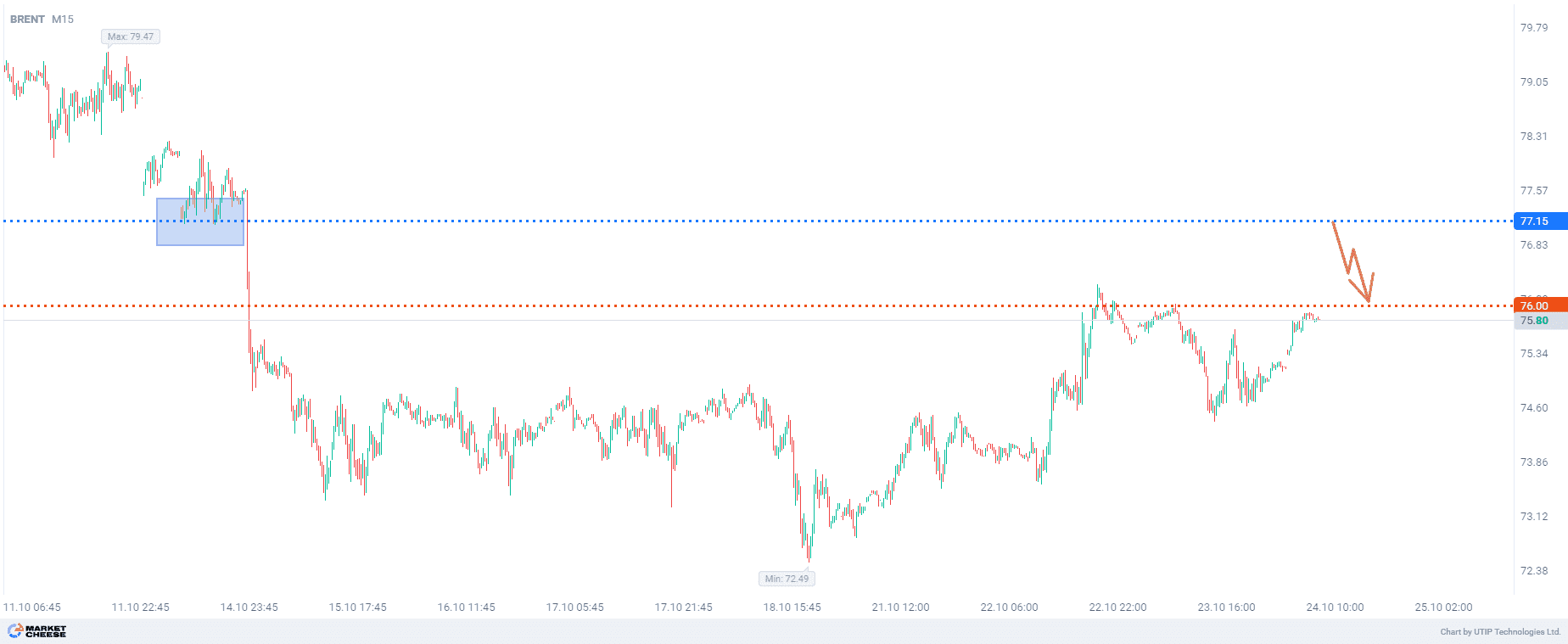Click the orange downward zigzag arrow
This screenshot has height=644, width=1568.
point(1352,262)
